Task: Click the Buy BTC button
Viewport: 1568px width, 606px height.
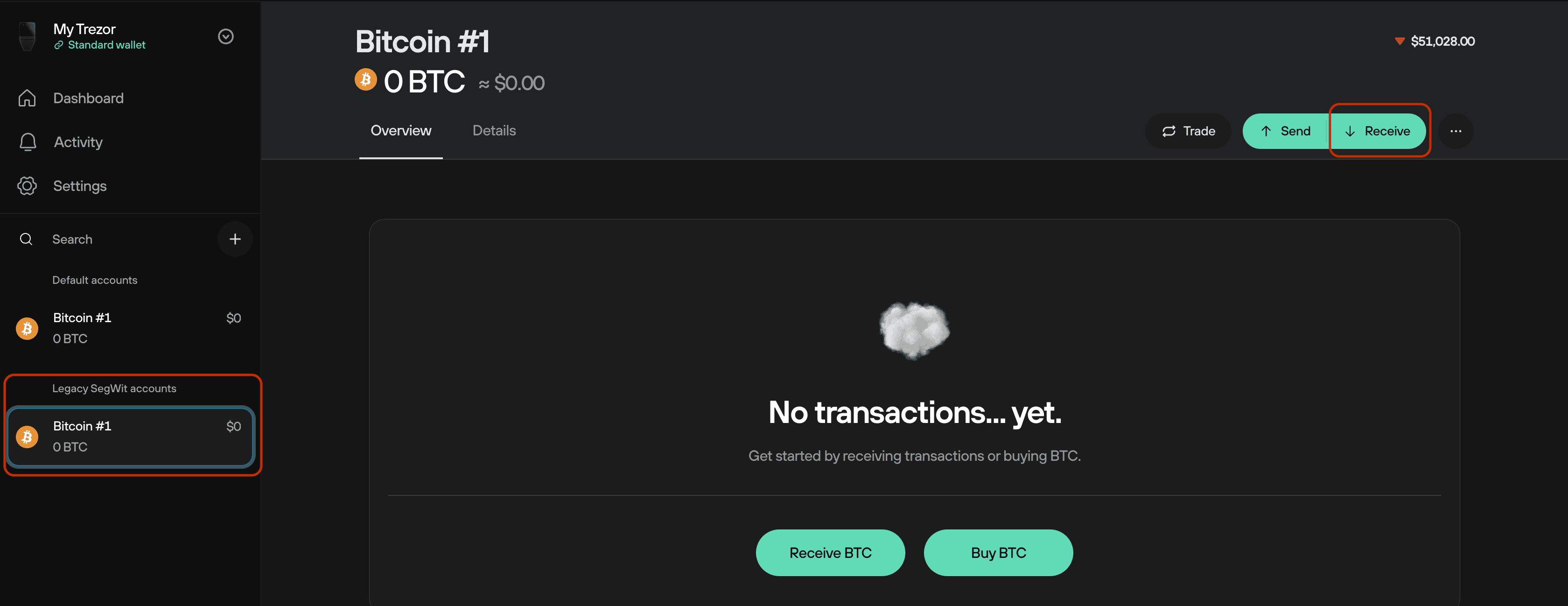Action: [x=998, y=552]
